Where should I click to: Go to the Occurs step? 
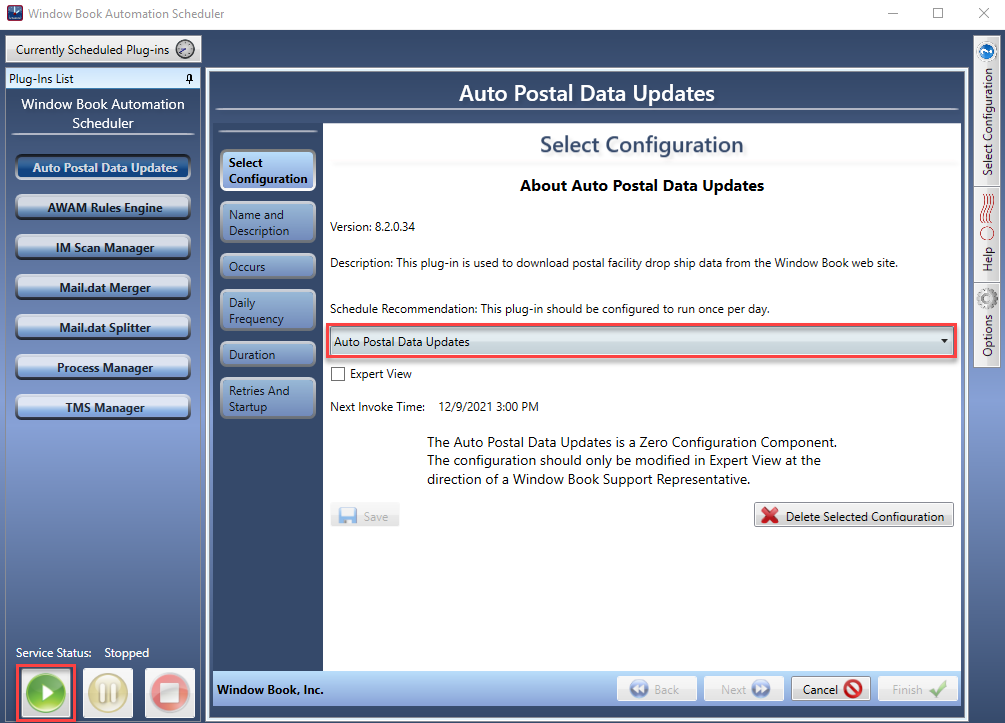coord(268,267)
